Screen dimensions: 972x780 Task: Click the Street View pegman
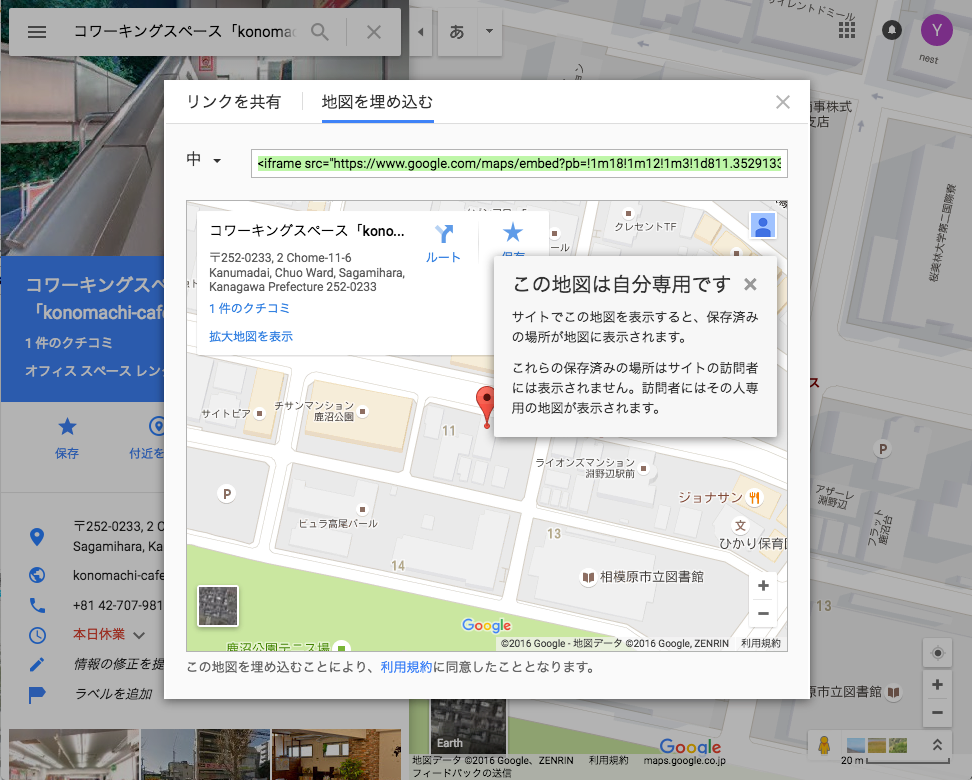pos(824,744)
